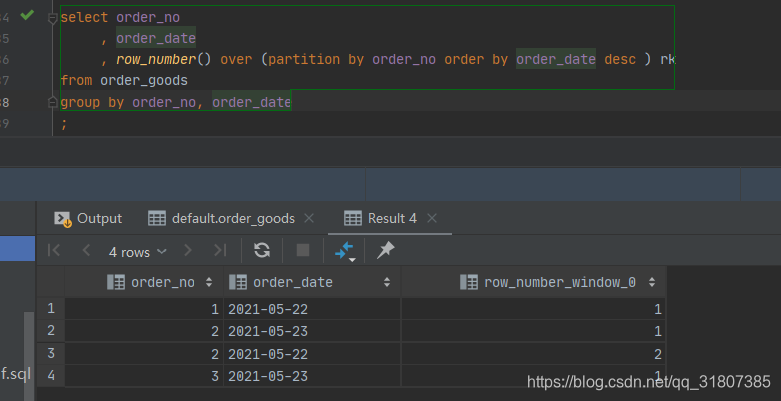Click the 2021-05-22 cell in row 3
Screen dimensions: 781x401
coord(312,354)
